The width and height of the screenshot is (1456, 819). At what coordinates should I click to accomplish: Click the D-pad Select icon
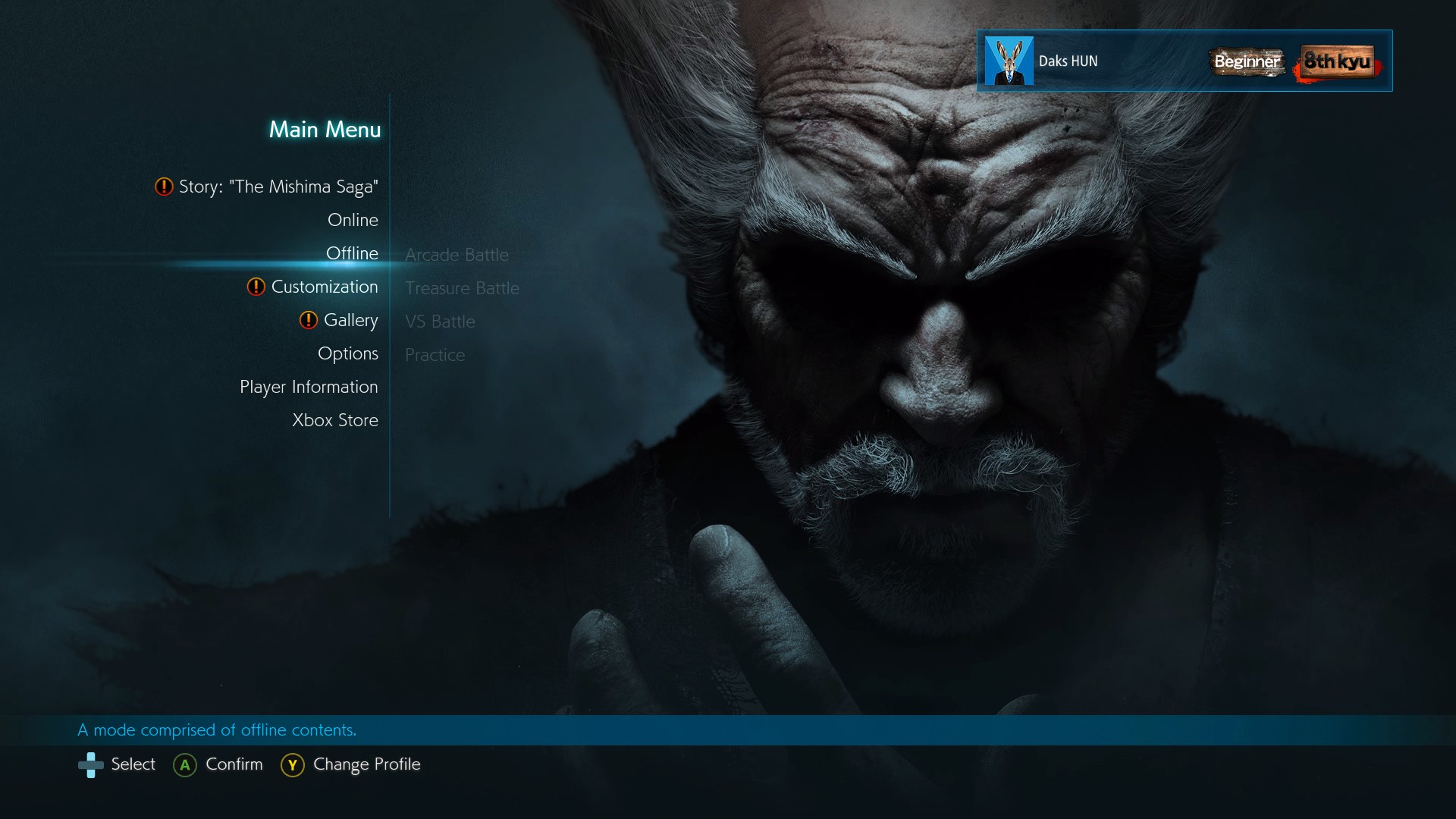pos(91,765)
